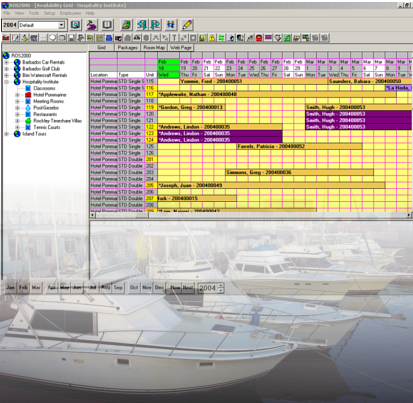The image size is (413, 403).
Task: Click the Mar month button
Action: point(36,287)
